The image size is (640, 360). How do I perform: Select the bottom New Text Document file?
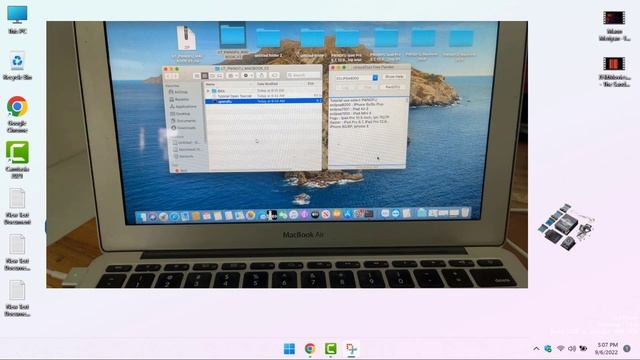tap(17, 298)
